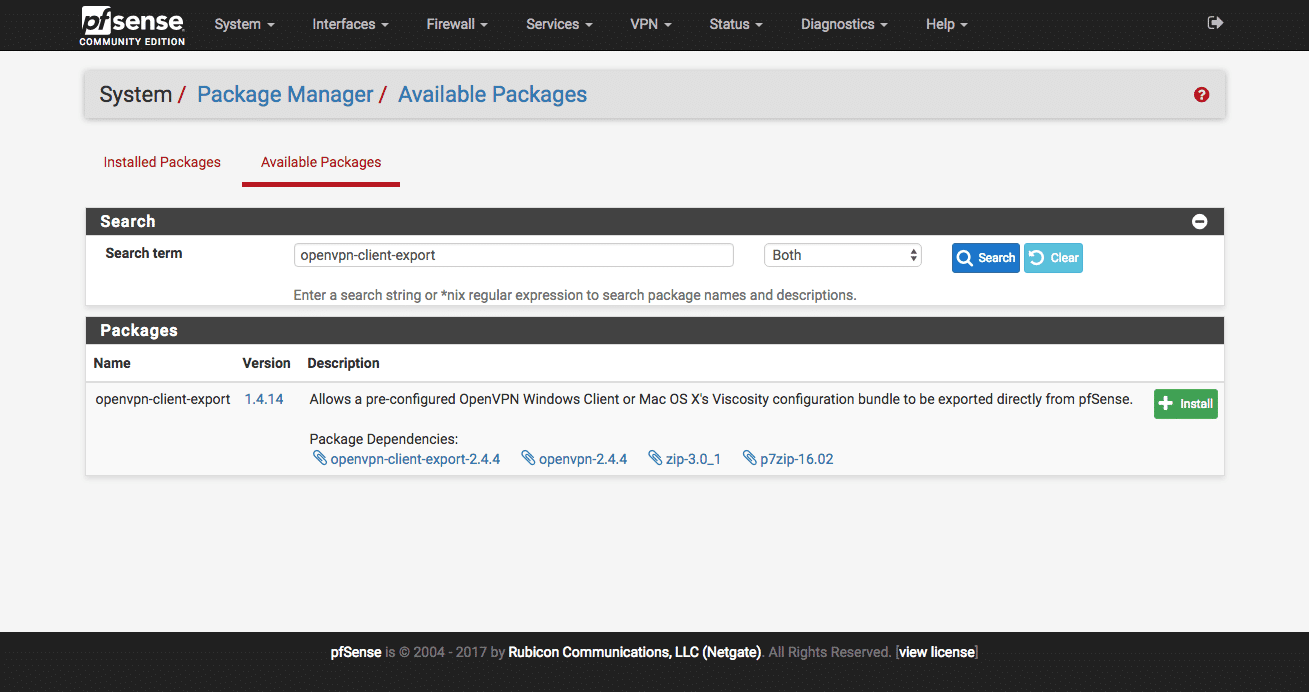The width and height of the screenshot is (1309, 692).
Task: Open the Services menu
Action: 559,24
